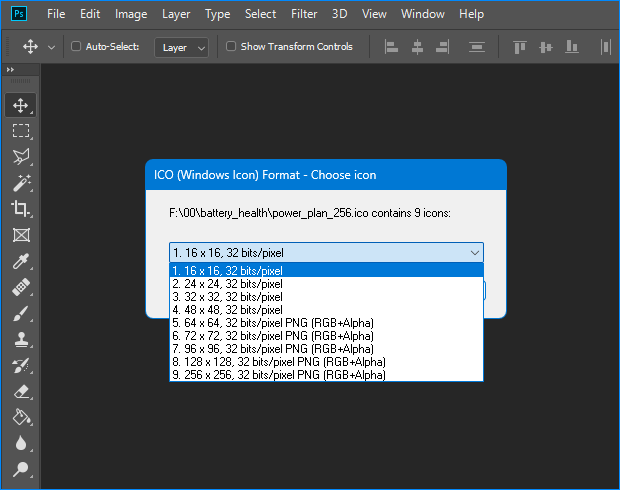Click Move tool icon in options bar
Screen dimensions: 620x490
tap(30, 47)
